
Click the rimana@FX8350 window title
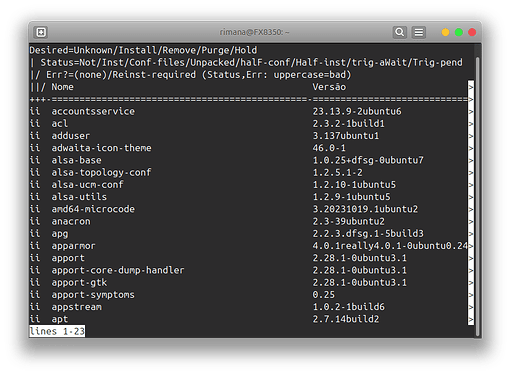coord(255,32)
